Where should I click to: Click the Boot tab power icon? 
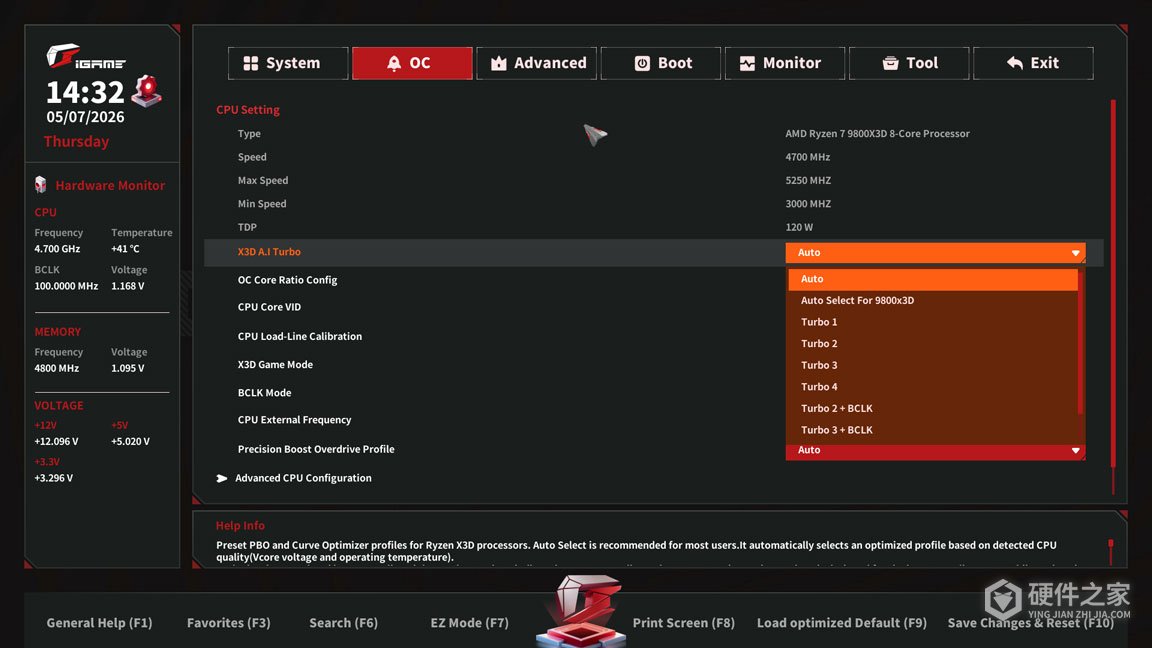(x=641, y=63)
